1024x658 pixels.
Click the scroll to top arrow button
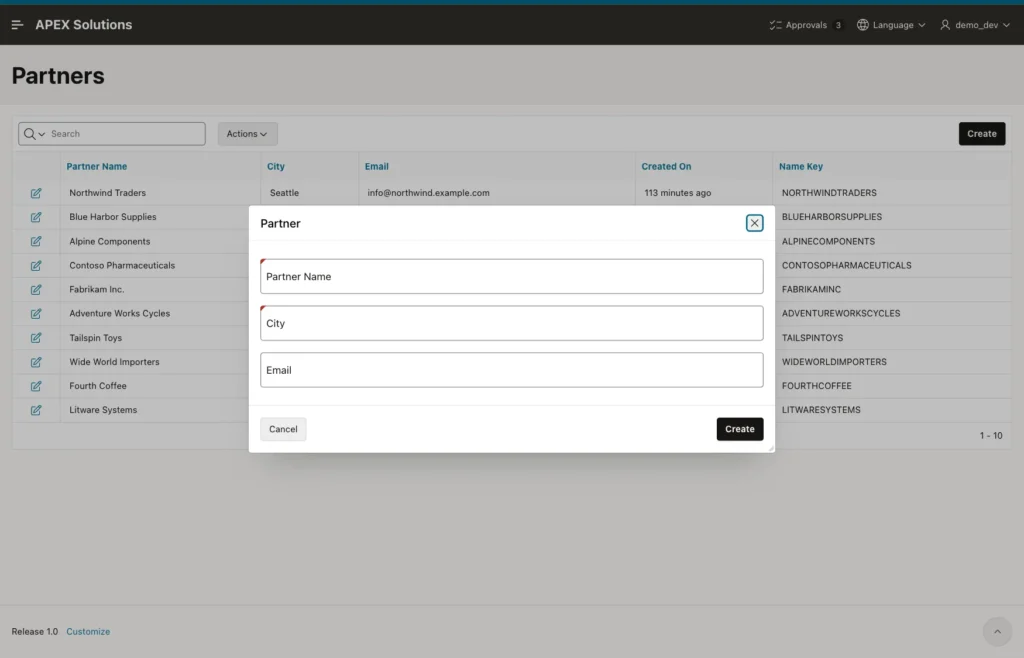tap(997, 631)
